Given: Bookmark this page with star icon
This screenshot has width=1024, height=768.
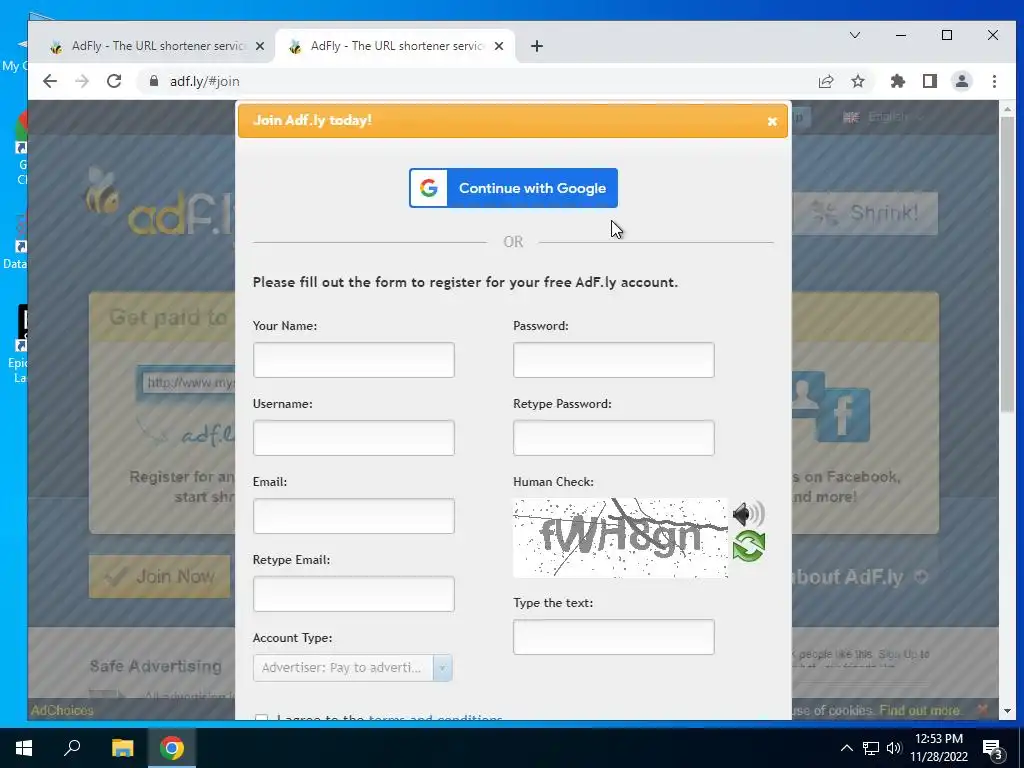Looking at the screenshot, I should (857, 81).
